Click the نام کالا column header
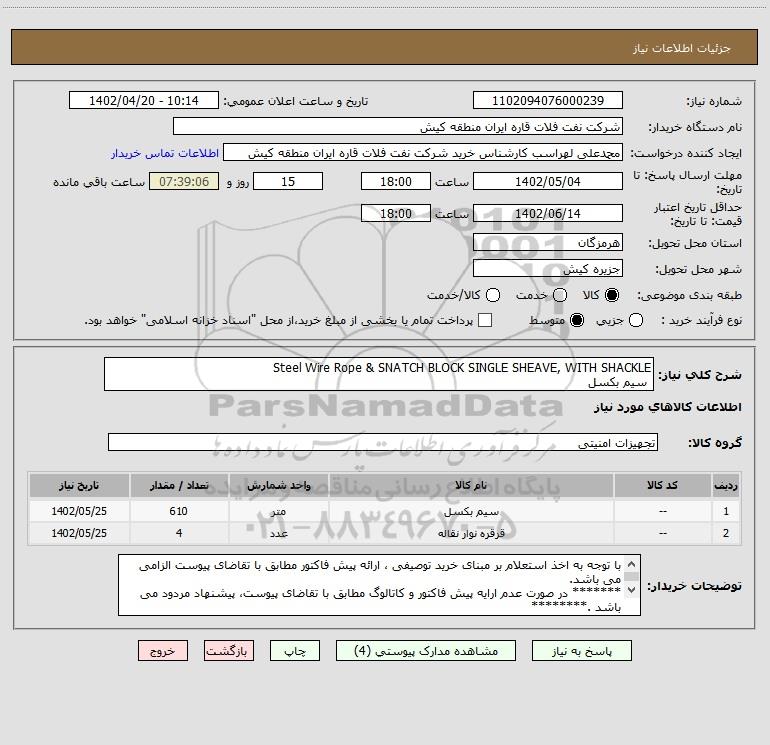770x745 pixels. tap(471, 485)
